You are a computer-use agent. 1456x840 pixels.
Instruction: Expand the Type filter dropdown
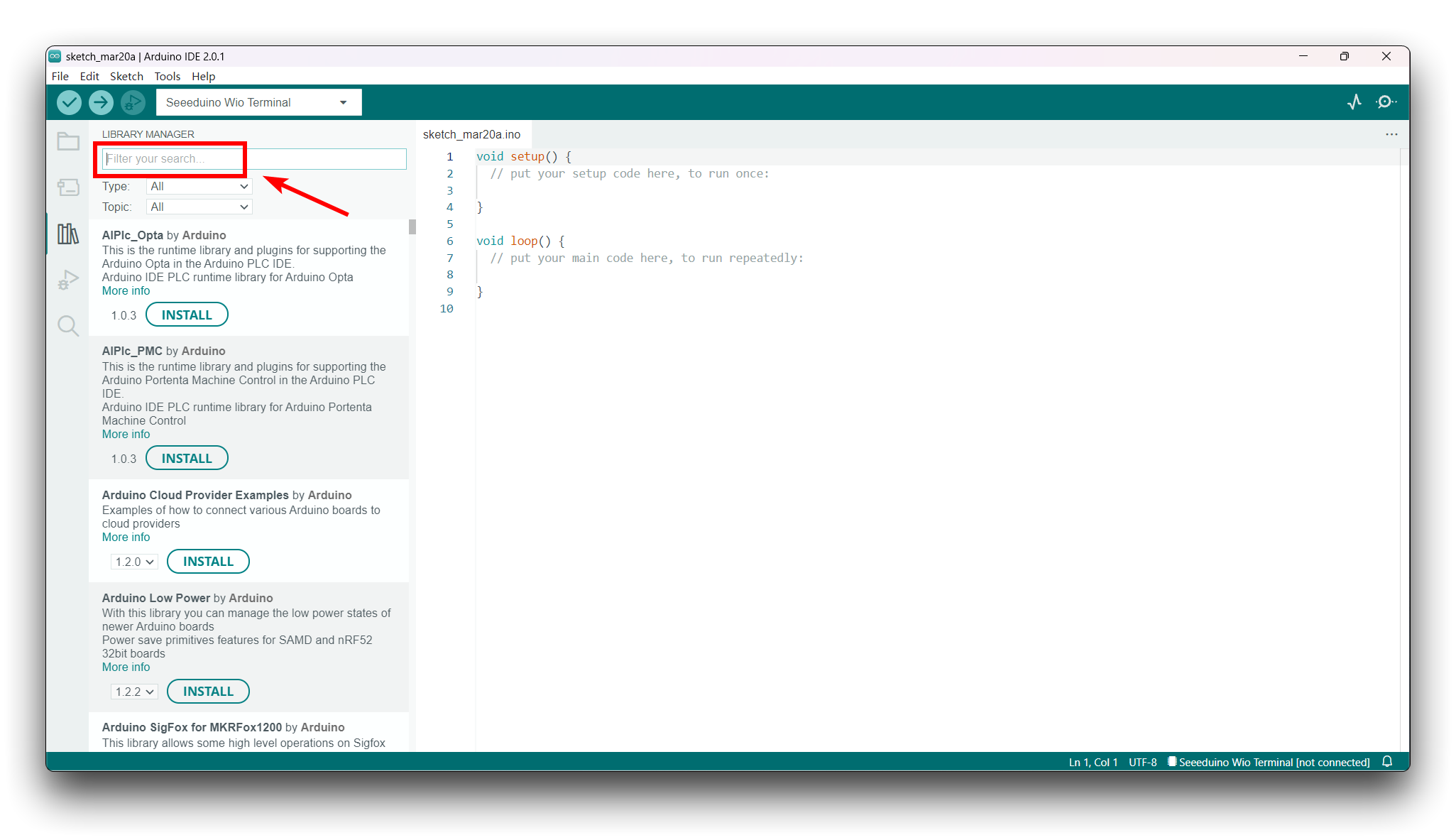coord(199,186)
